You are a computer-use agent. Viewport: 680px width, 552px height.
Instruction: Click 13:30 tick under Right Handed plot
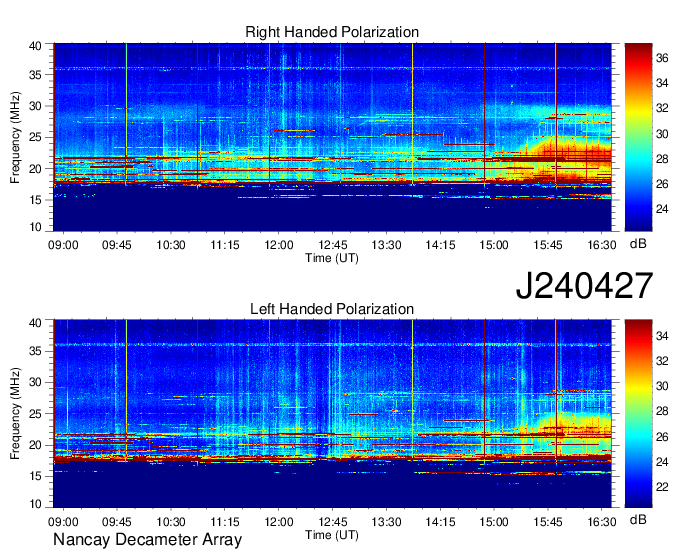[x=386, y=245]
